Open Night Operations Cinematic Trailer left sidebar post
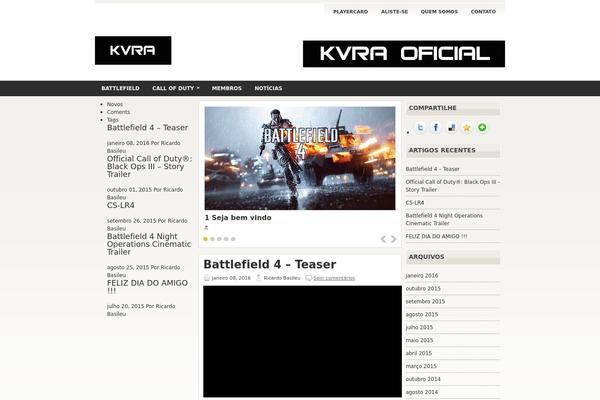 click(x=149, y=244)
